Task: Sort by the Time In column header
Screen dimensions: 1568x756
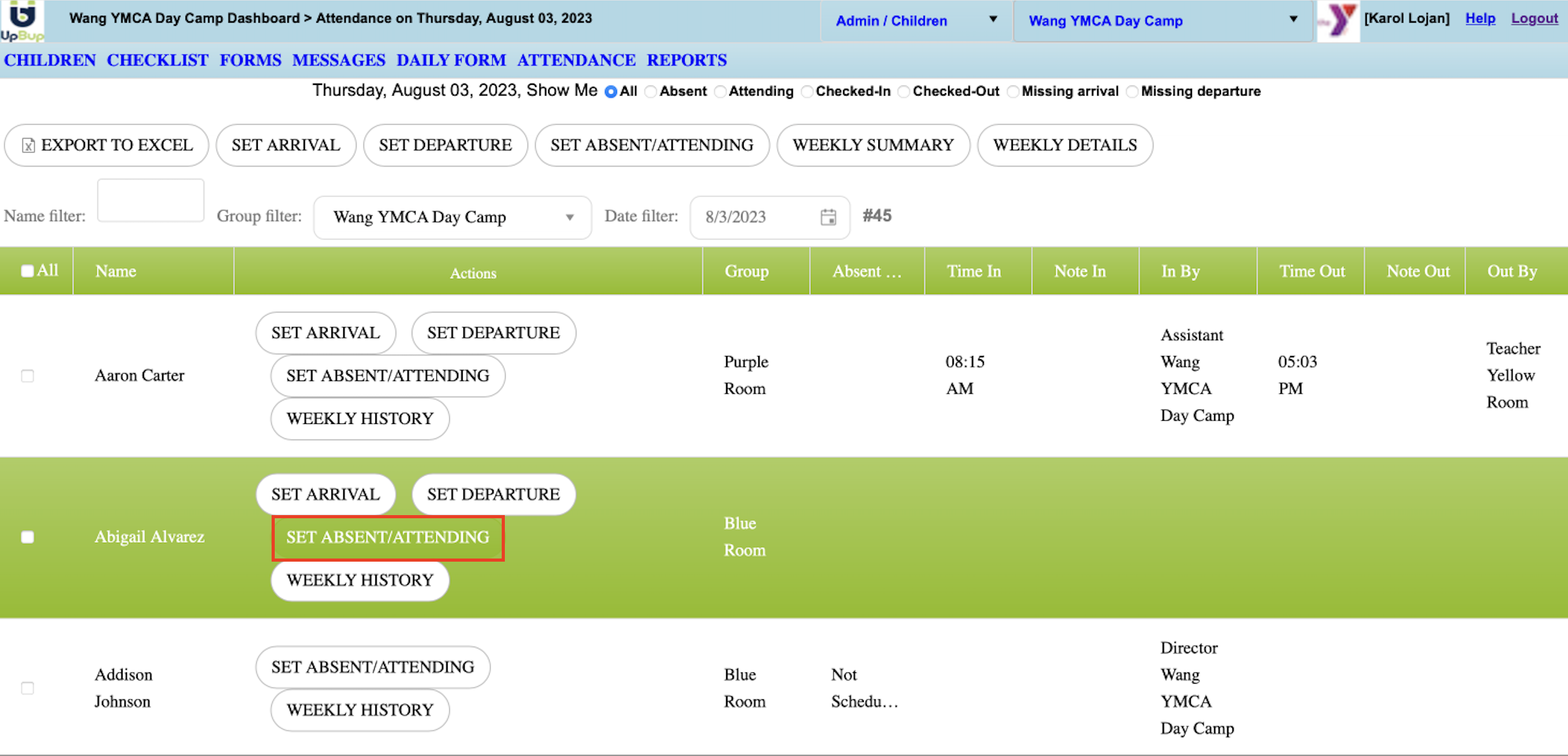Action: coord(973,271)
